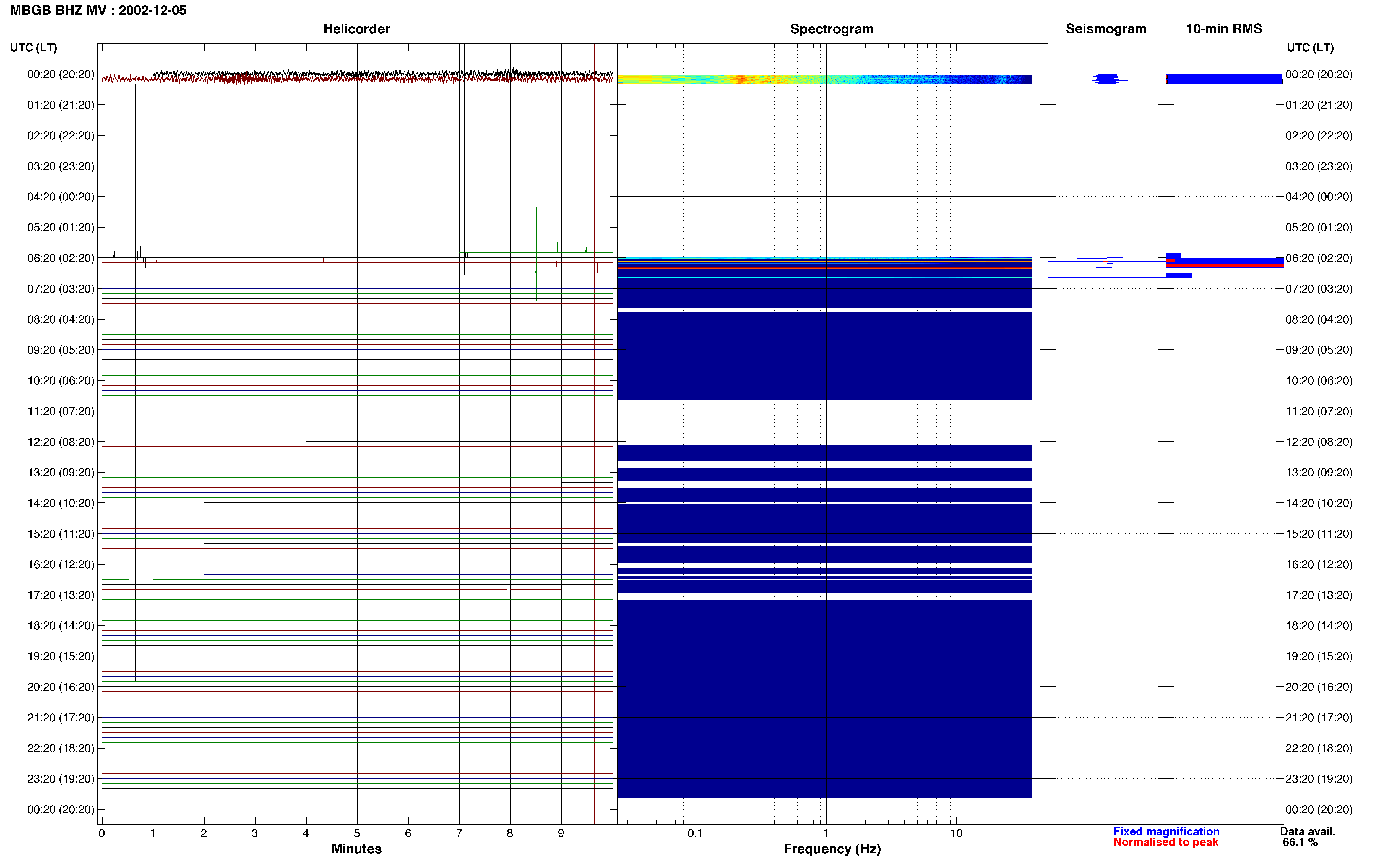Select the "Helicorder" panel heading
The image size is (1388, 868).
coord(356,29)
